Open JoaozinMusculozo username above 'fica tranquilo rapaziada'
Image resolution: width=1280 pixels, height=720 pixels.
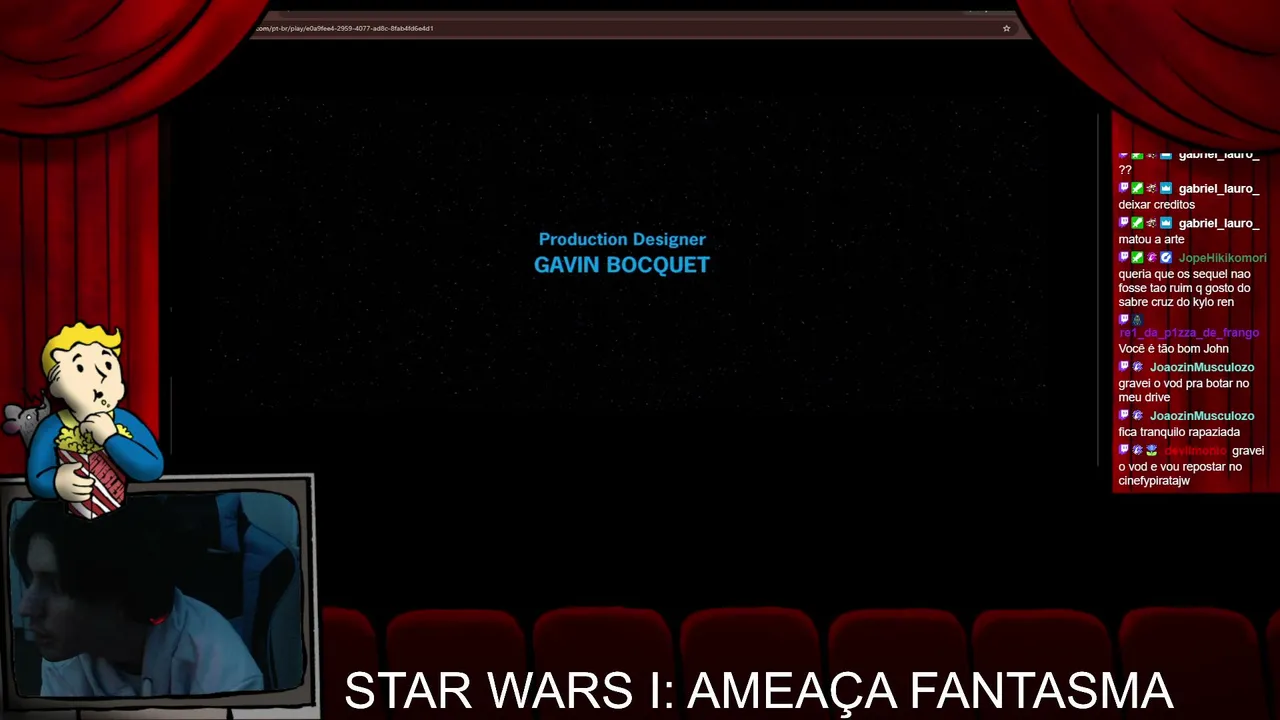(1201, 416)
